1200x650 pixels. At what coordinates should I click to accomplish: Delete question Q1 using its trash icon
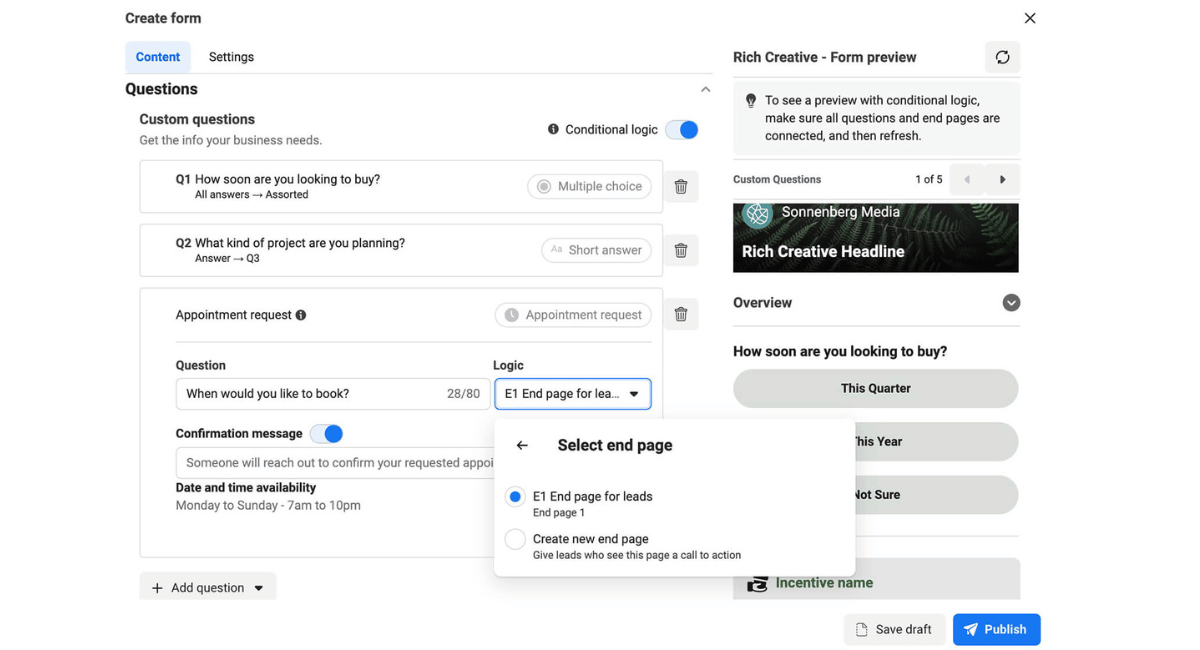click(681, 186)
